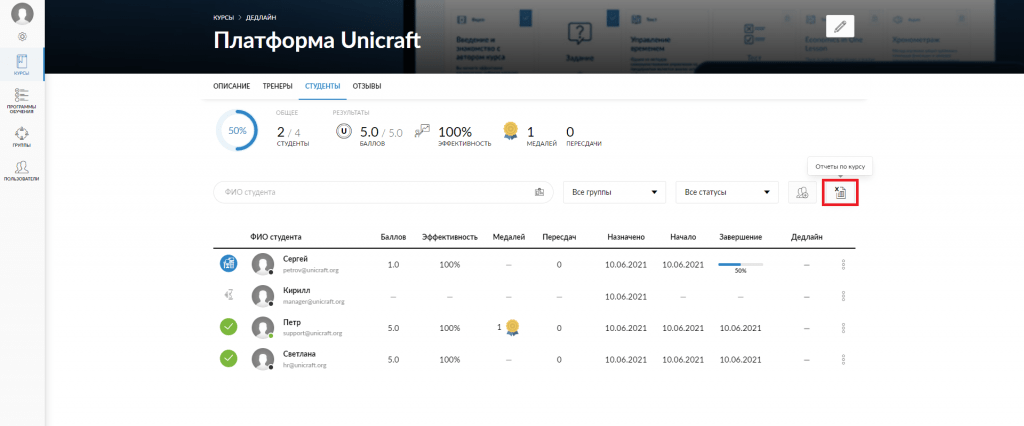Open the three-dot menu for Петр
This screenshot has width=1024, height=426.
tap(843, 328)
